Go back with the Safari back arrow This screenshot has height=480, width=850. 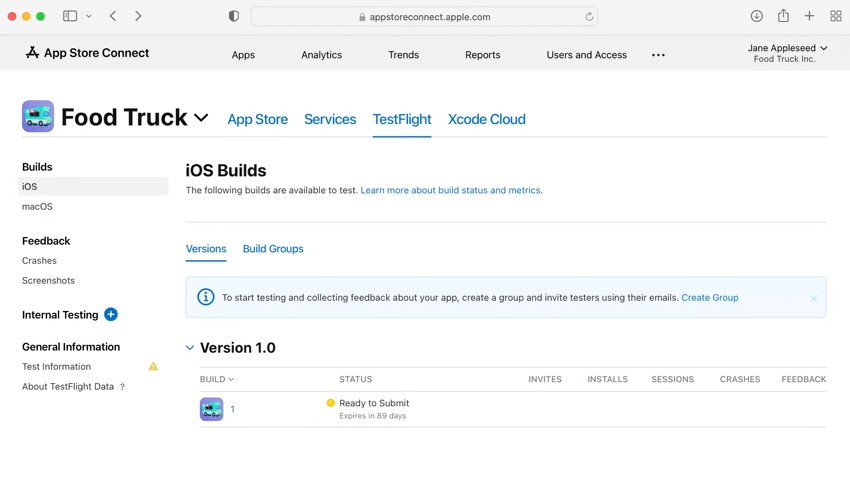pos(113,16)
